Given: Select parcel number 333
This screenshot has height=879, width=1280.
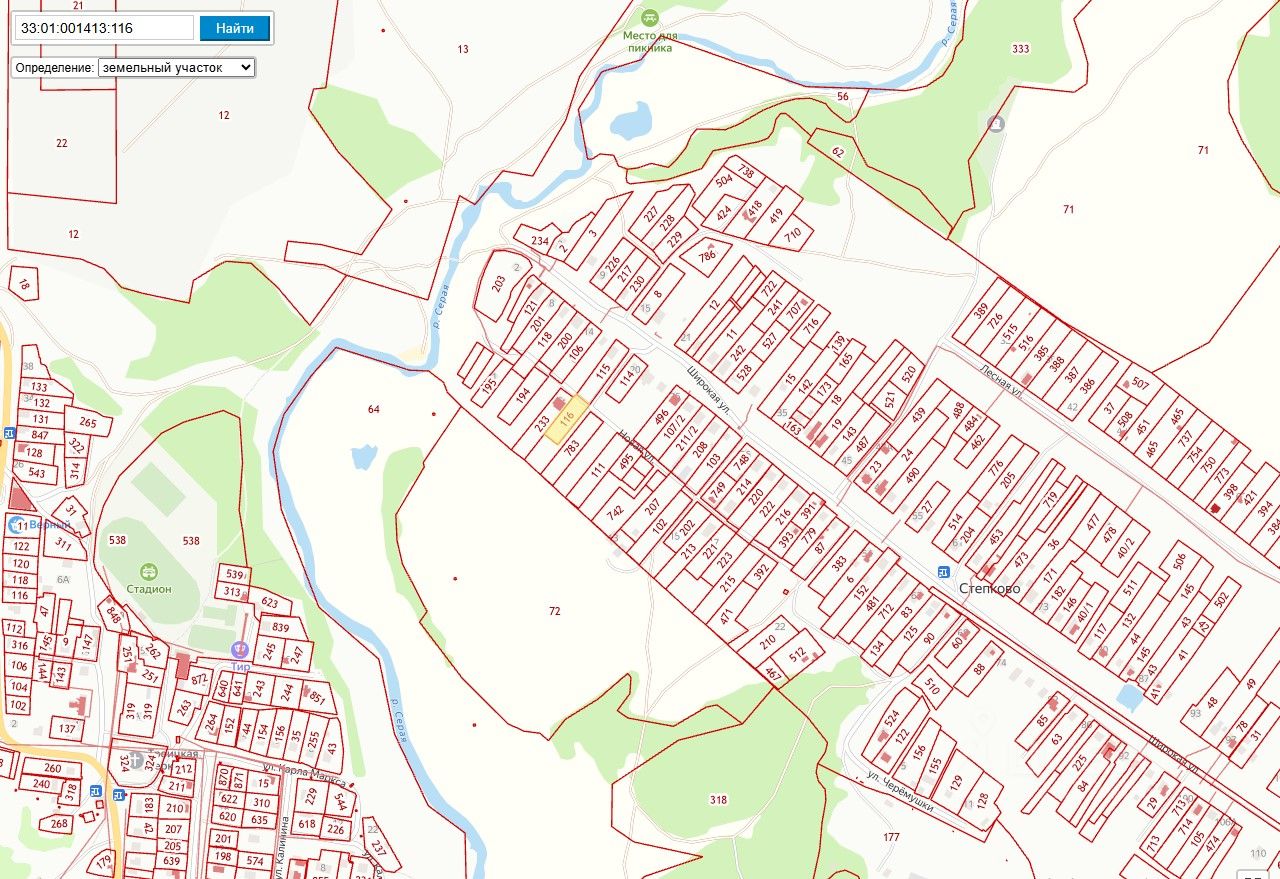Looking at the screenshot, I should click(x=1020, y=49).
